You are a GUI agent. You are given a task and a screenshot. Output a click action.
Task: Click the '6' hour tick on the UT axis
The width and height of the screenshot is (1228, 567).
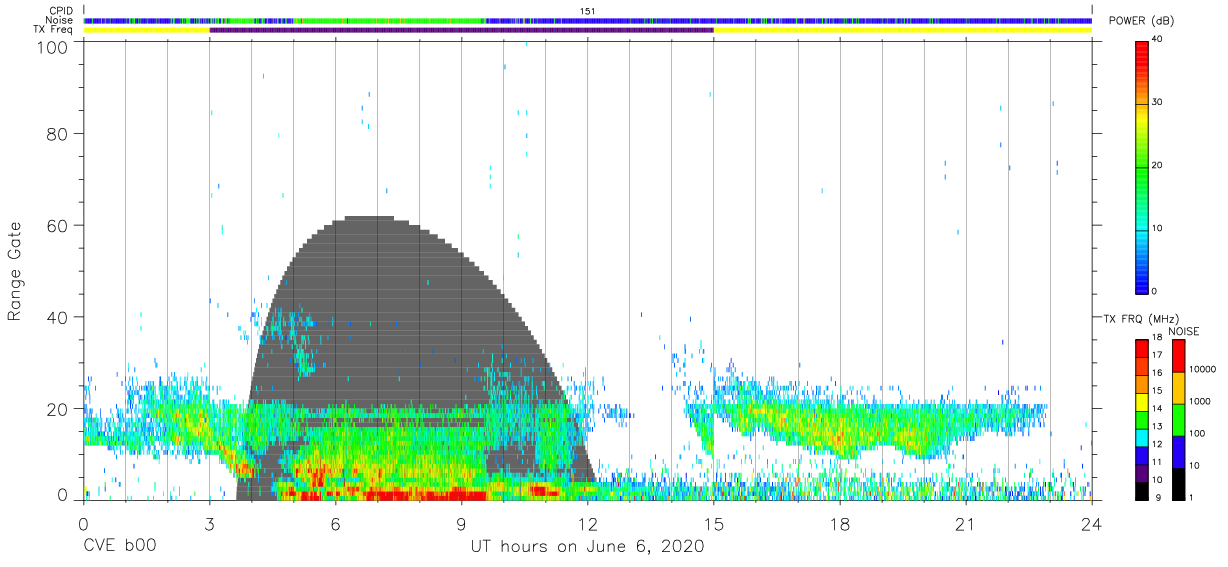coord(335,524)
